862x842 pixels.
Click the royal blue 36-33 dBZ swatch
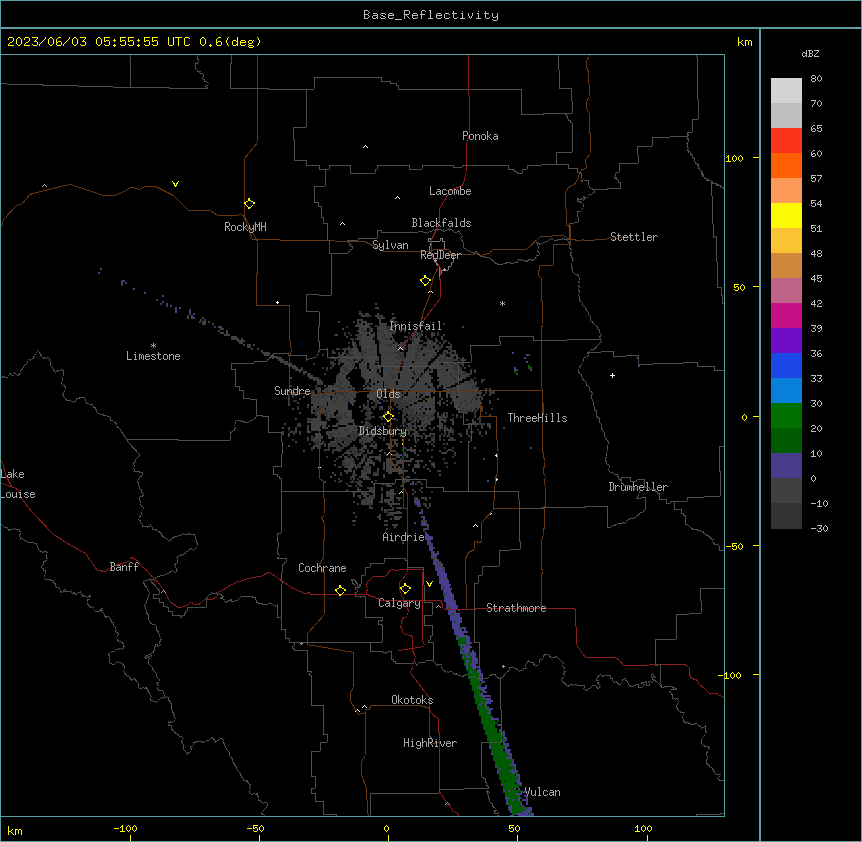point(786,366)
